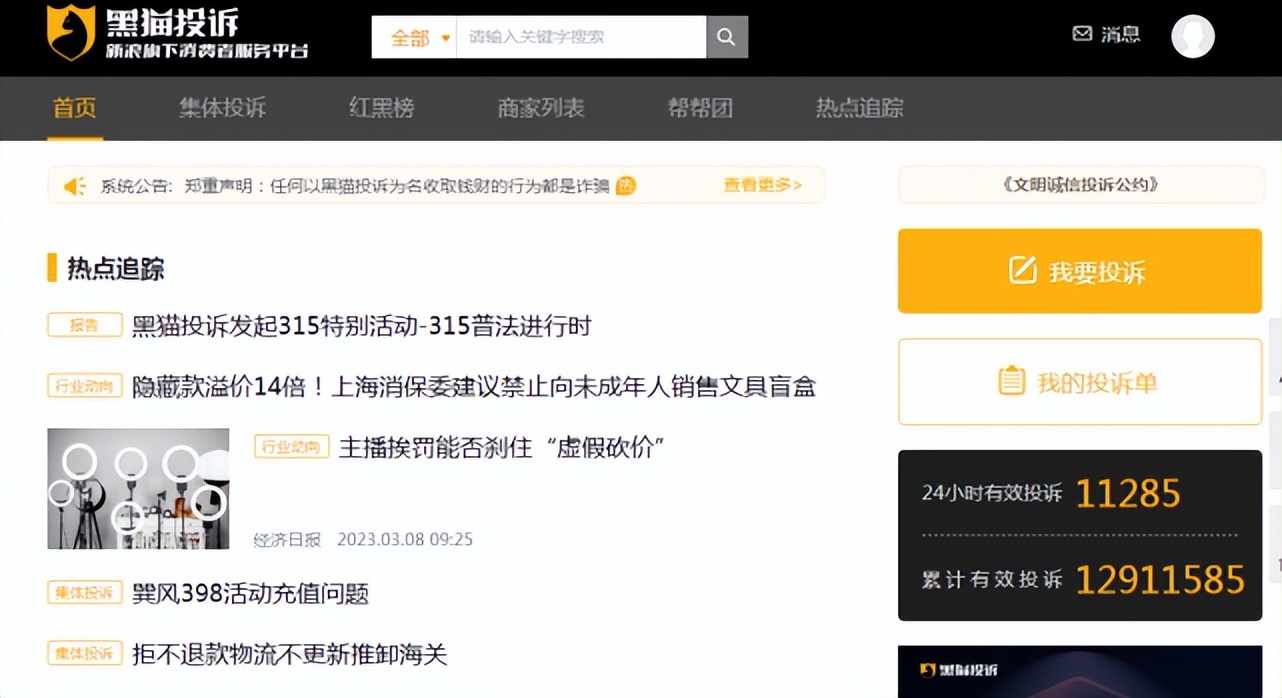Image resolution: width=1282 pixels, height=698 pixels.
Task: Navigate to 帮帮团 in the top menu
Action: point(701,109)
